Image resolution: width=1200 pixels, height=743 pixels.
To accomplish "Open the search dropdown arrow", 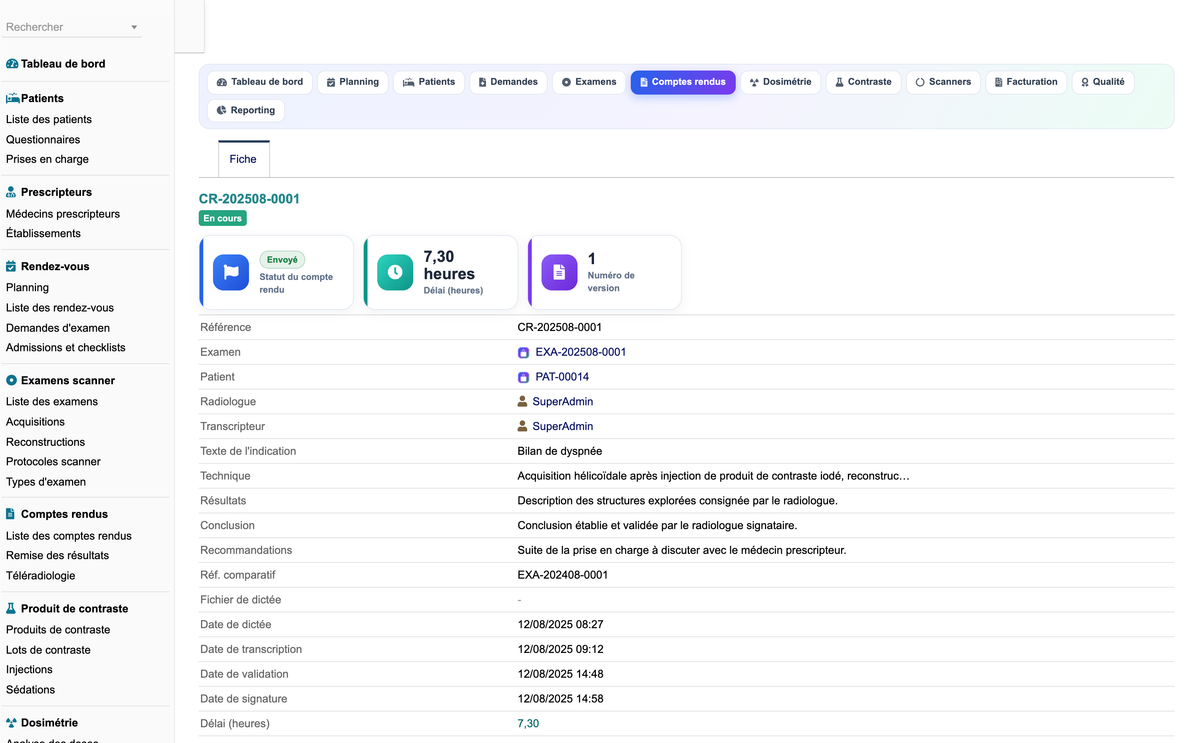I will (134, 28).
